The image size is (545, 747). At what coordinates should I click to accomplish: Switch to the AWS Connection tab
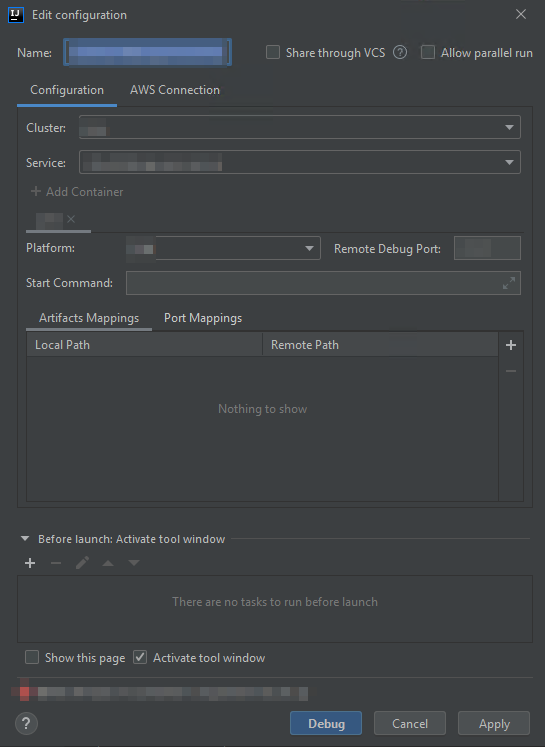[175, 90]
